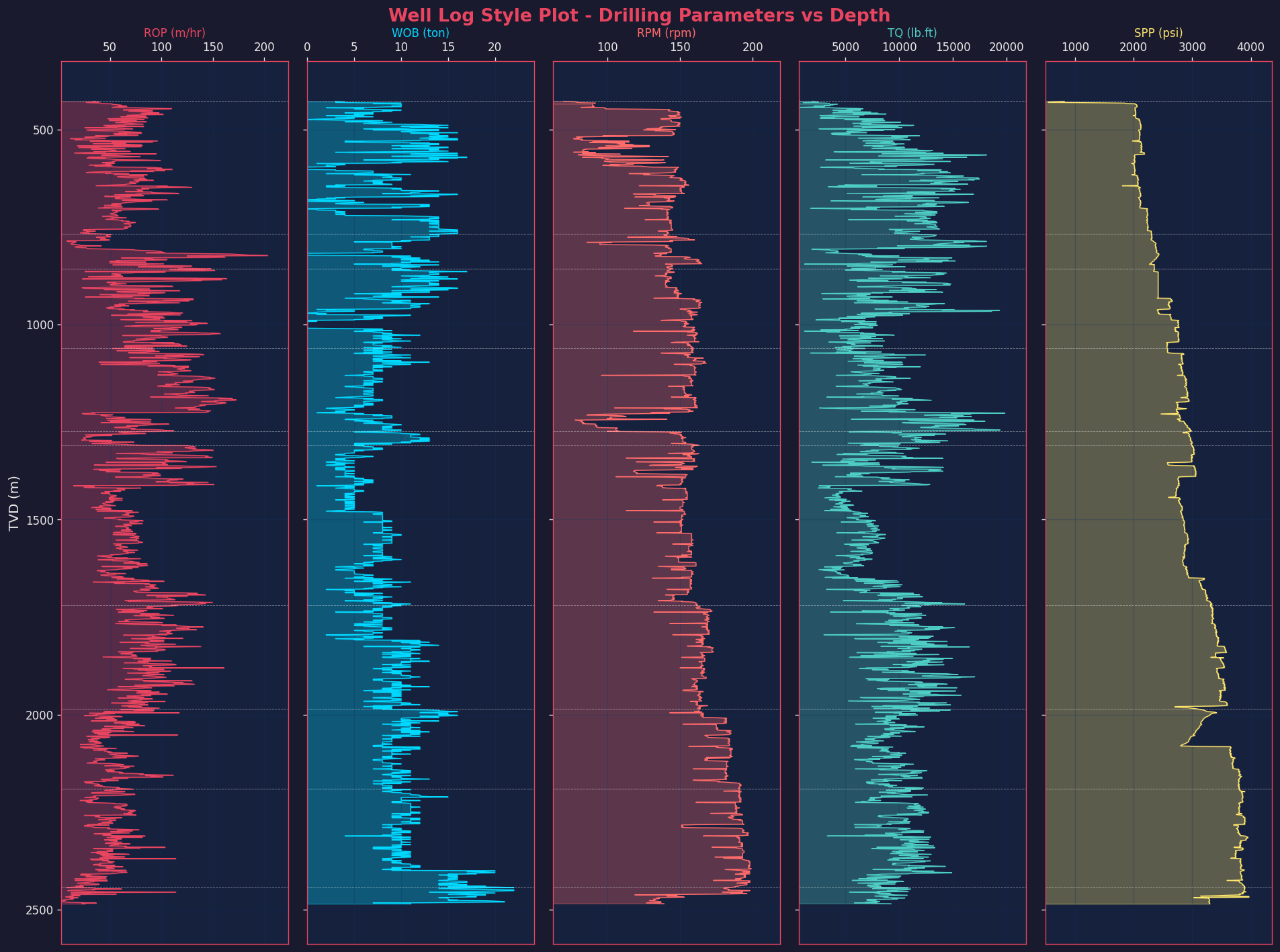The height and width of the screenshot is (952, 1280).
Task: Click the 150 tick on RPM axis
Action: [x=681, y=48]
